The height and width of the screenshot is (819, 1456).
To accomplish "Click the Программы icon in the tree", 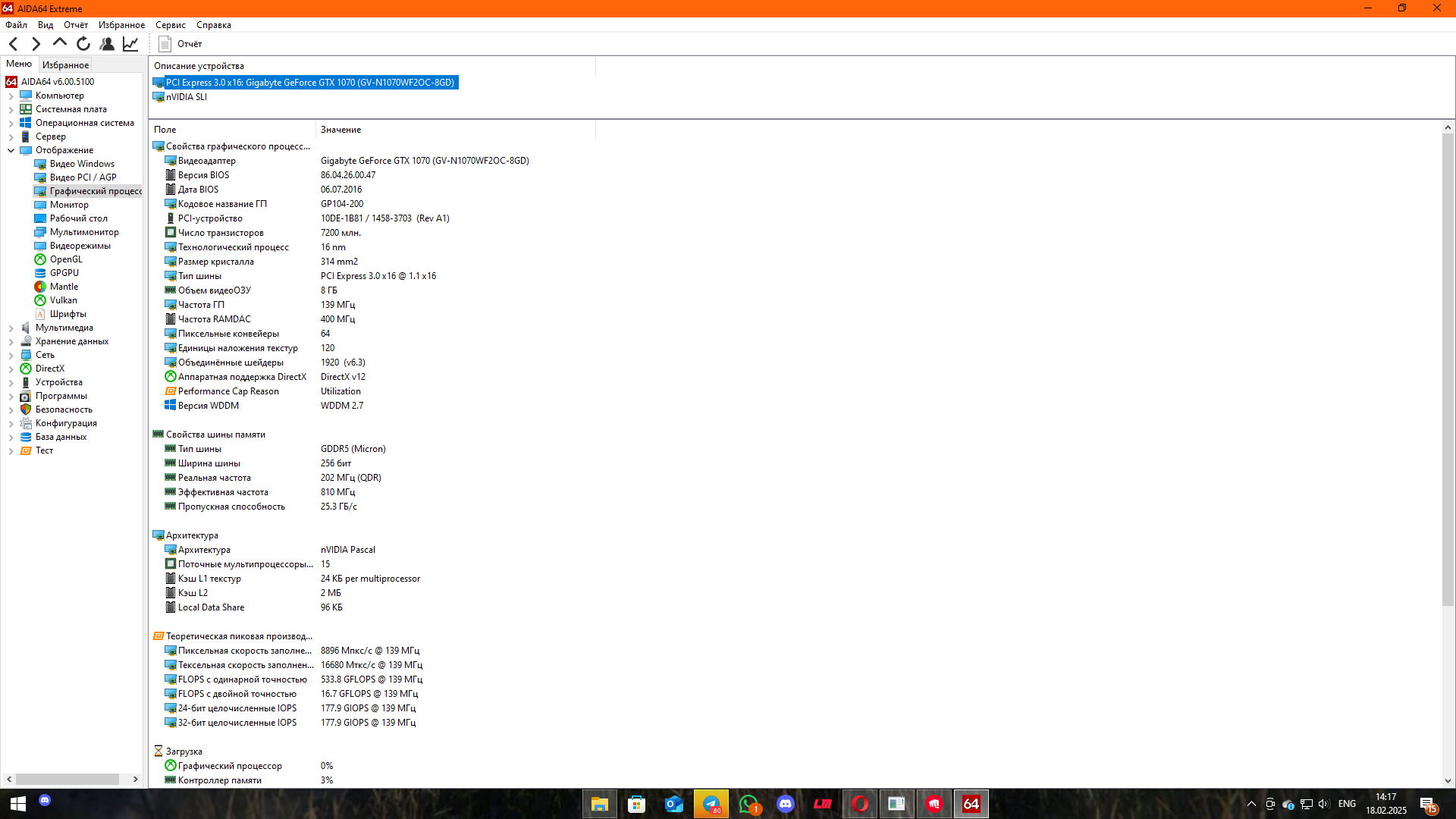I will [x=26, y=396].
